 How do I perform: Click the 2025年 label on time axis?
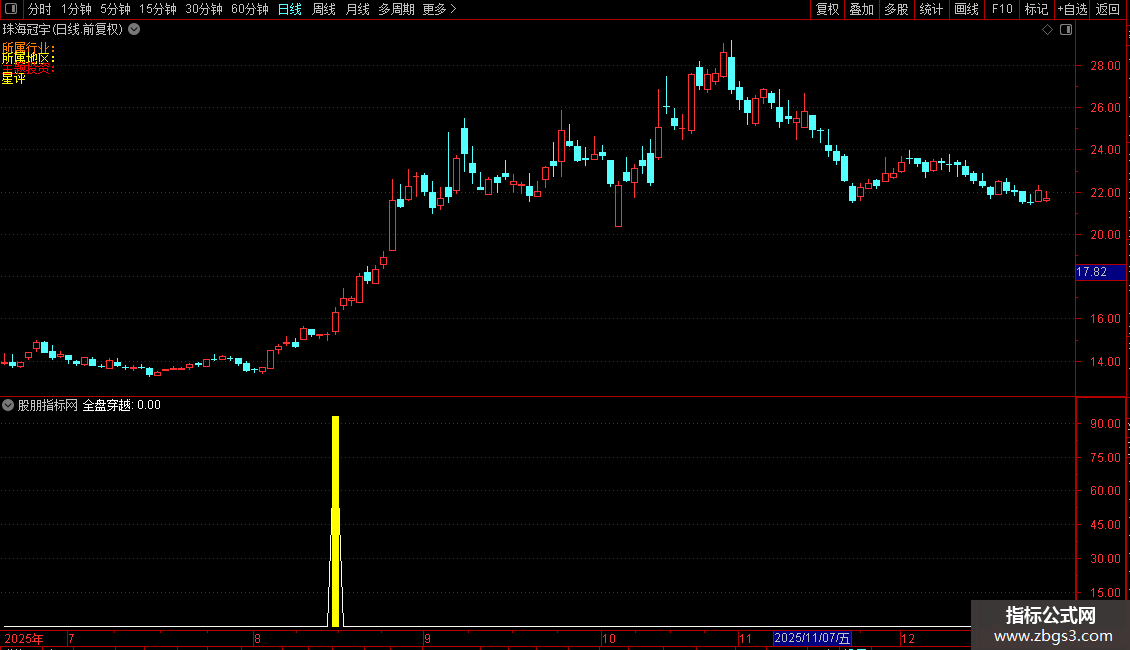click(24, 638)
